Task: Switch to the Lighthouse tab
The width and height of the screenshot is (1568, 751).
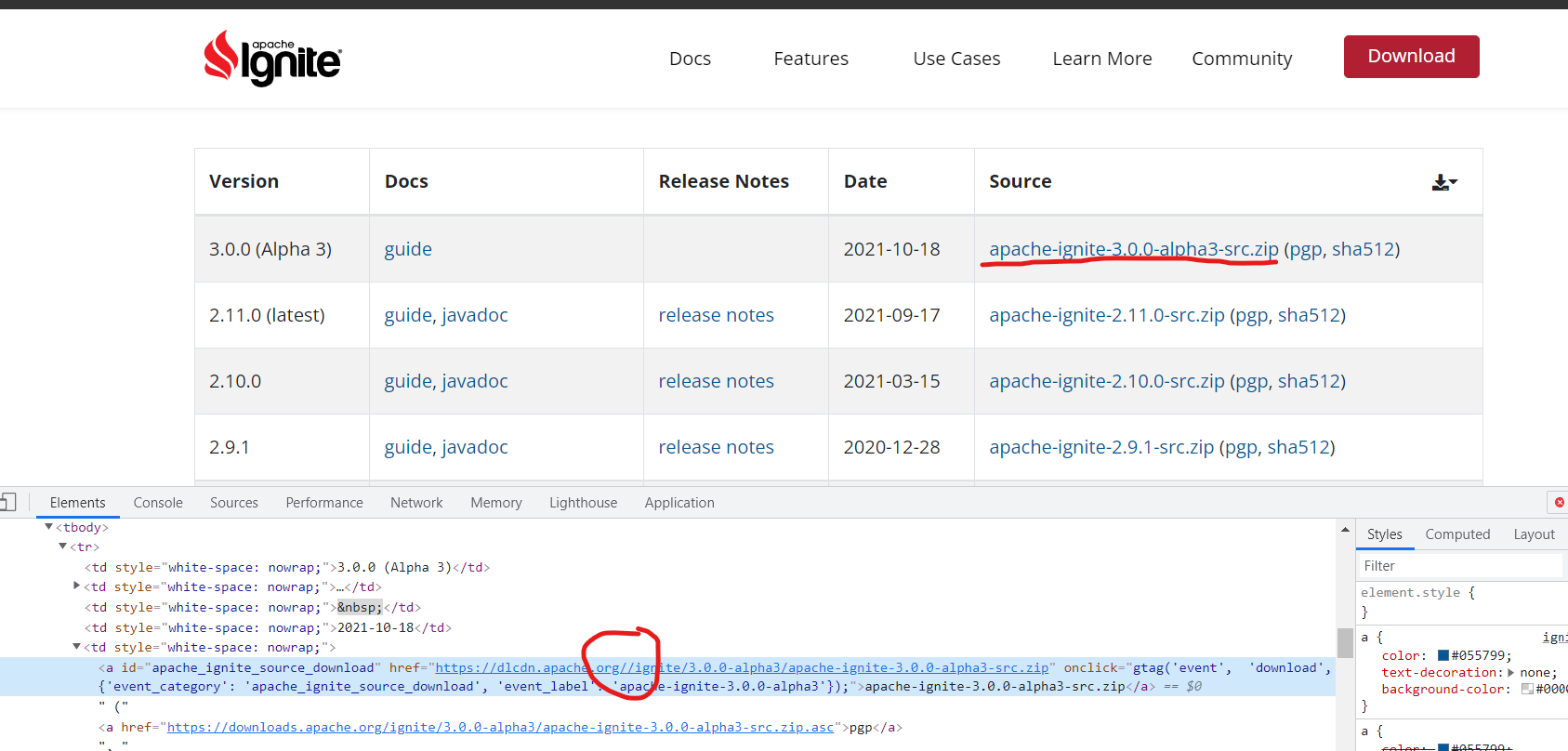Action: pyautogui.click(x=583, y=503)
